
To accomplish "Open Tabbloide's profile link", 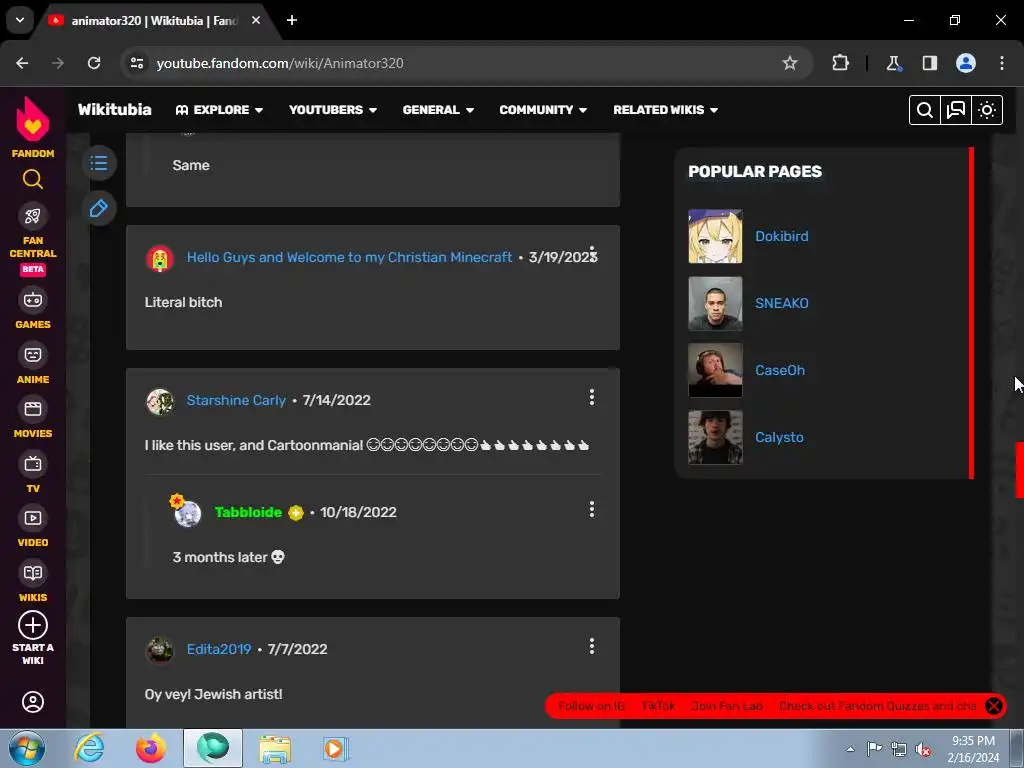I will [248, 512].
